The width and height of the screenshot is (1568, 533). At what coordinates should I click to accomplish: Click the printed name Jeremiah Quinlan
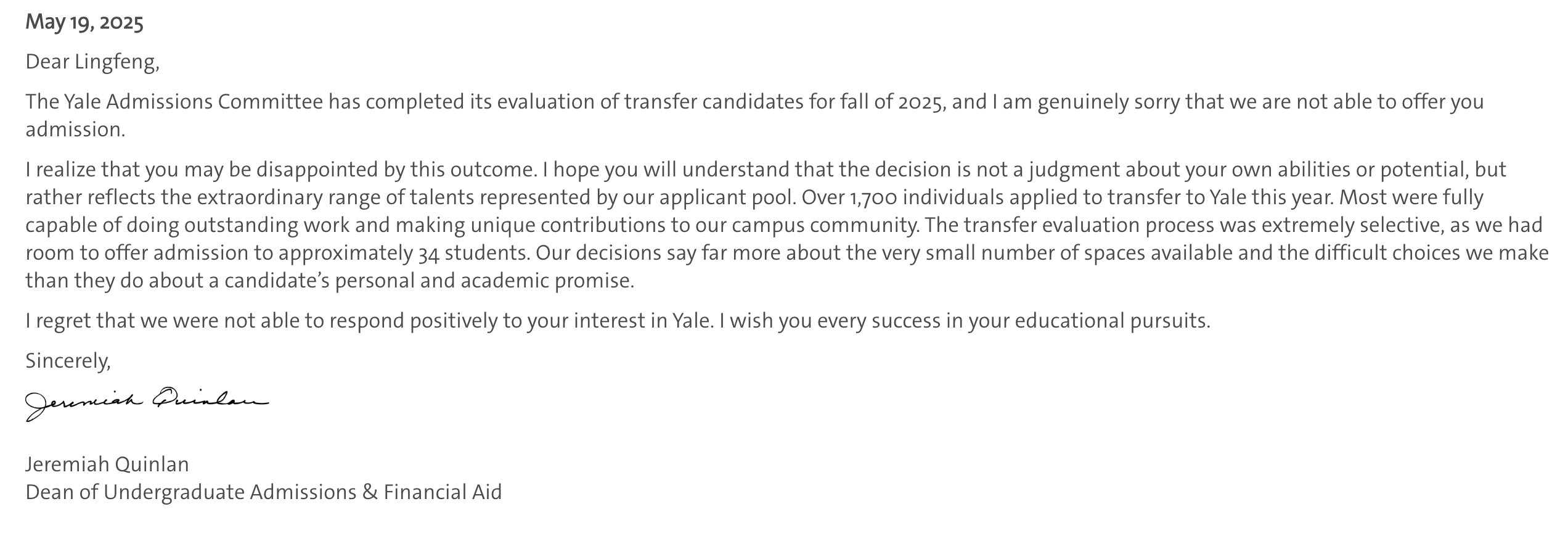click(x=107, y=464)
